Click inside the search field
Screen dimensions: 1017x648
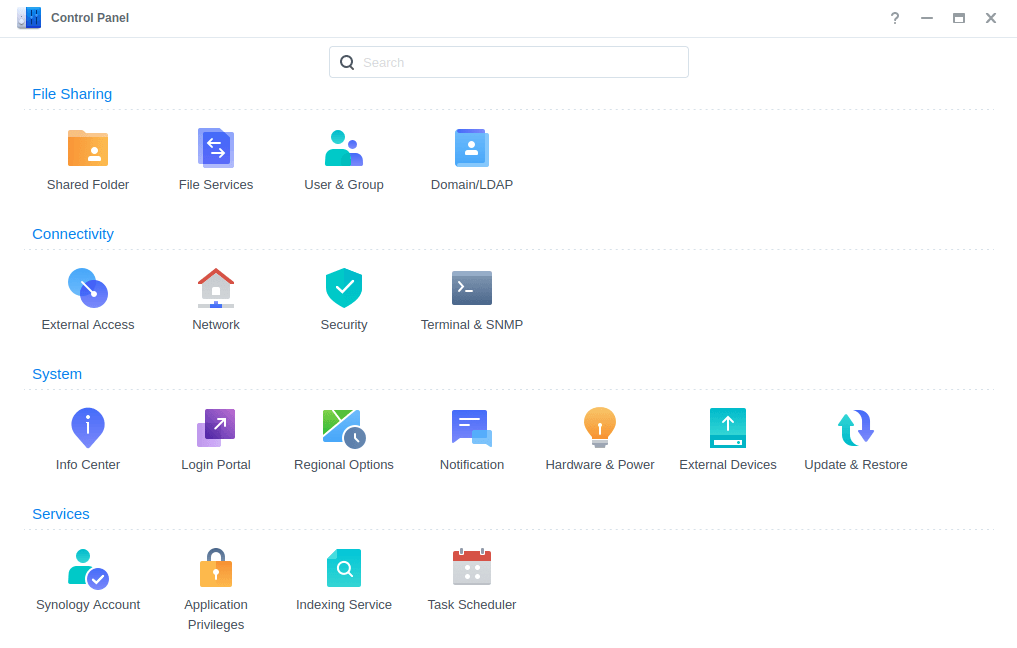508,61
